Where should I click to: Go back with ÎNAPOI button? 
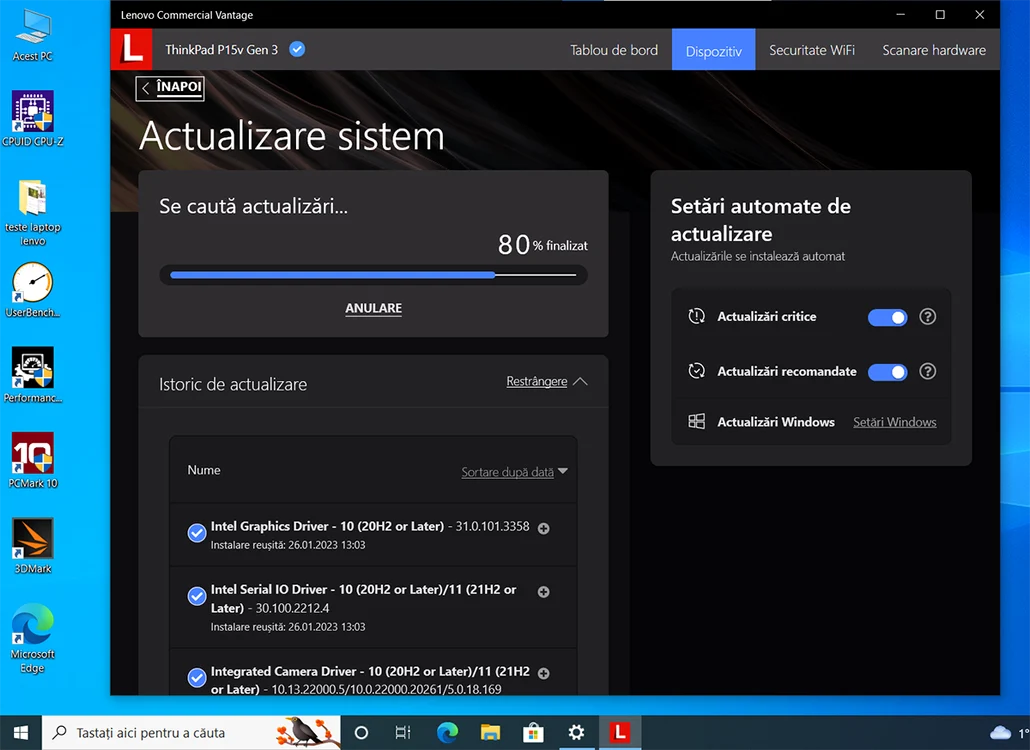pyautogui.click(x=170, y=87)
